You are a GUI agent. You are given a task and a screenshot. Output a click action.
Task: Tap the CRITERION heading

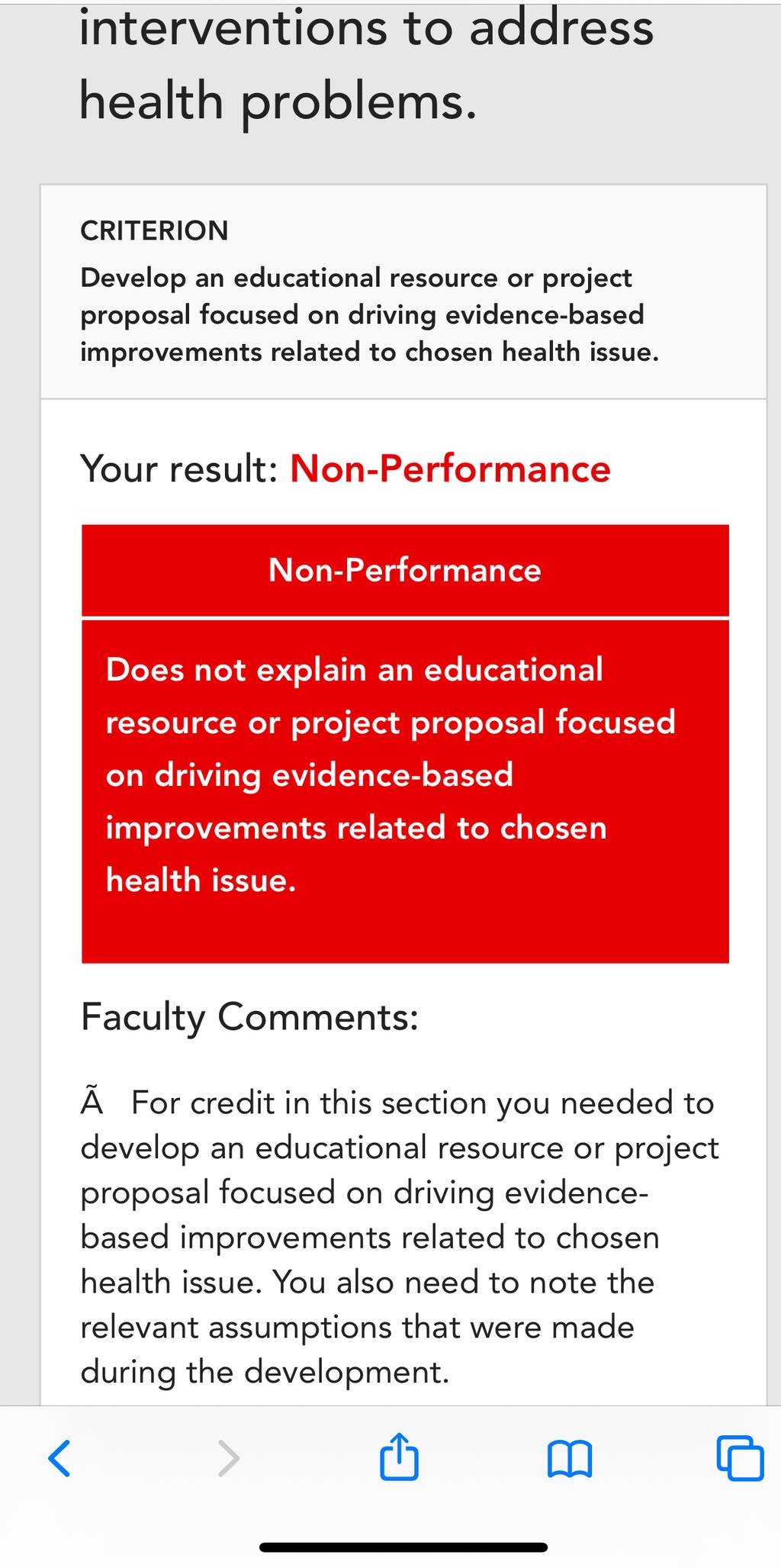pyautogui.click(x=154, y=230)
